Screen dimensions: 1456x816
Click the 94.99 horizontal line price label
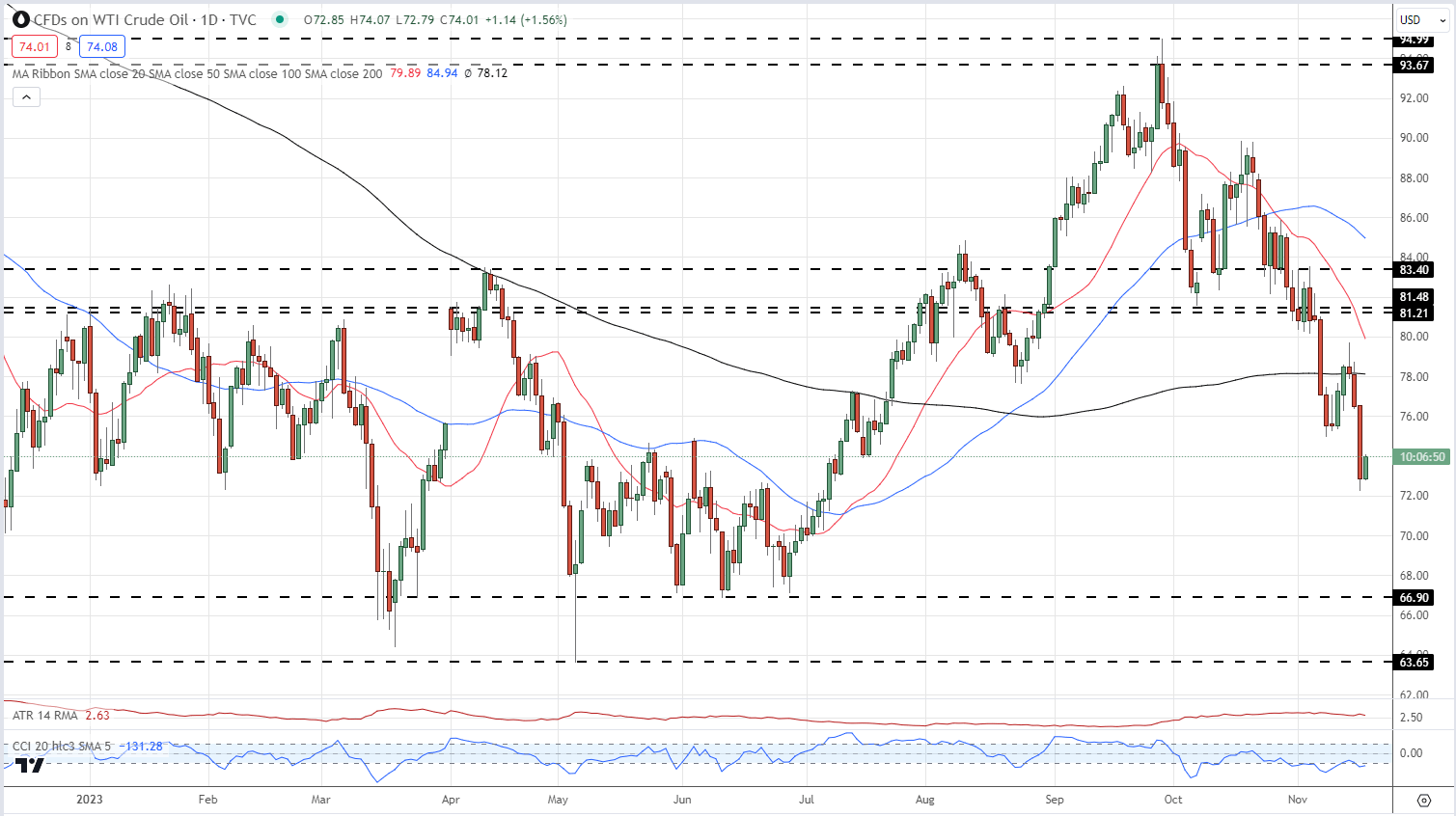(1415, 40)
